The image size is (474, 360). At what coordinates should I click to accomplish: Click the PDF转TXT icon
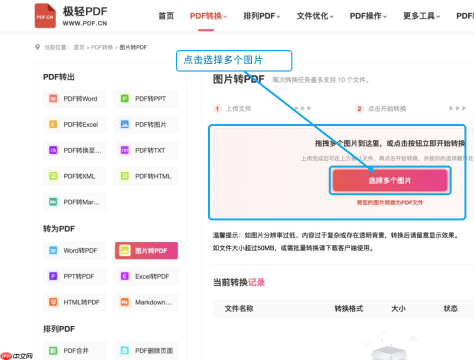point(125,150)
